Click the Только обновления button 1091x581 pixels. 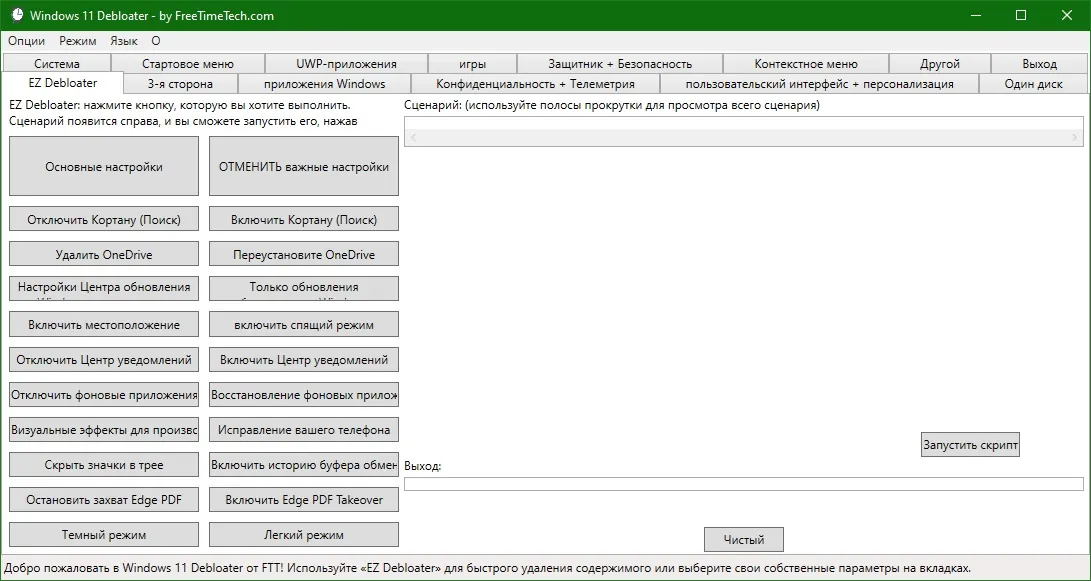click(304, 289)
